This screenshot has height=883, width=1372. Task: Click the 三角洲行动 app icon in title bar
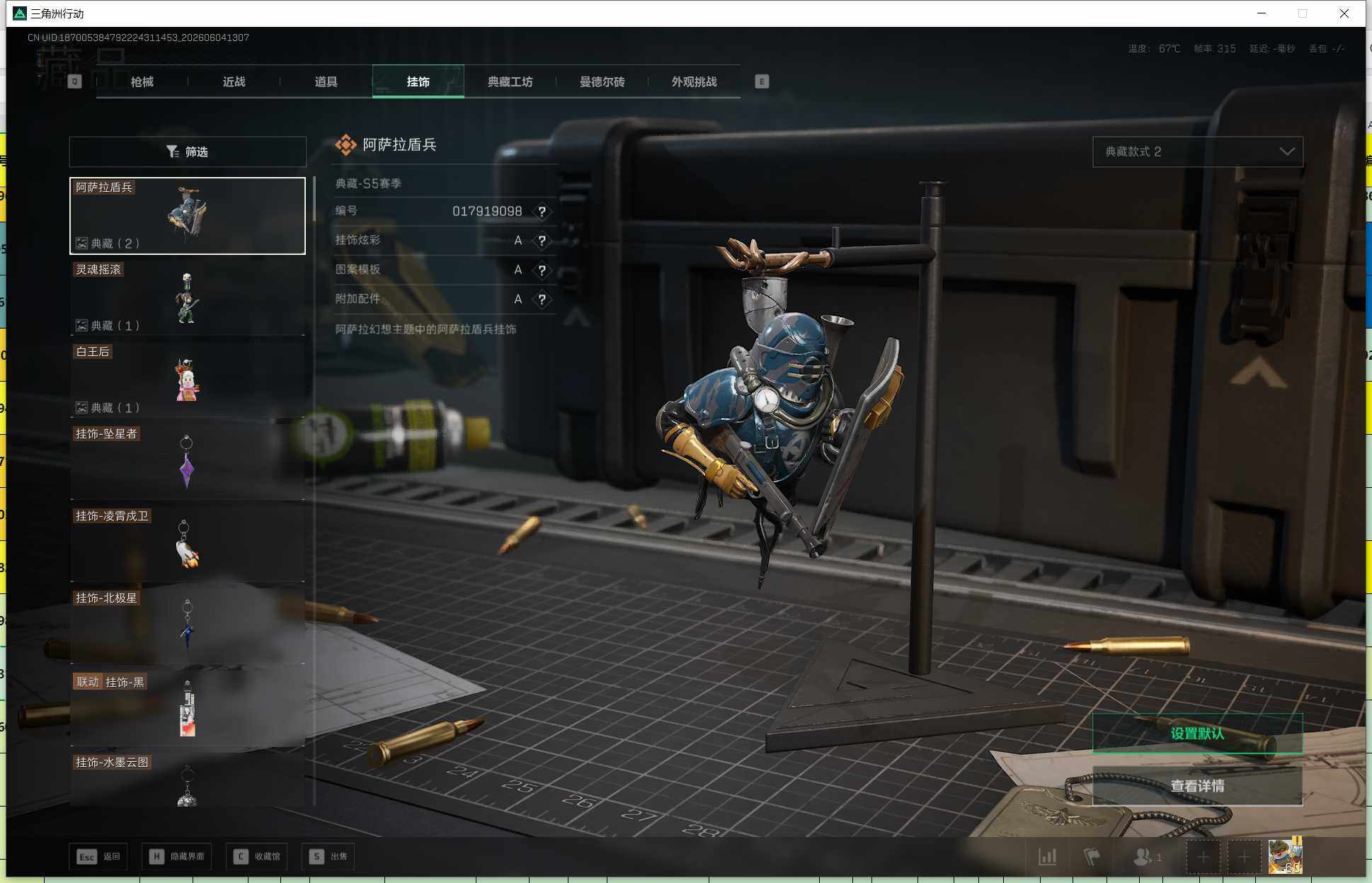(20, 13)
